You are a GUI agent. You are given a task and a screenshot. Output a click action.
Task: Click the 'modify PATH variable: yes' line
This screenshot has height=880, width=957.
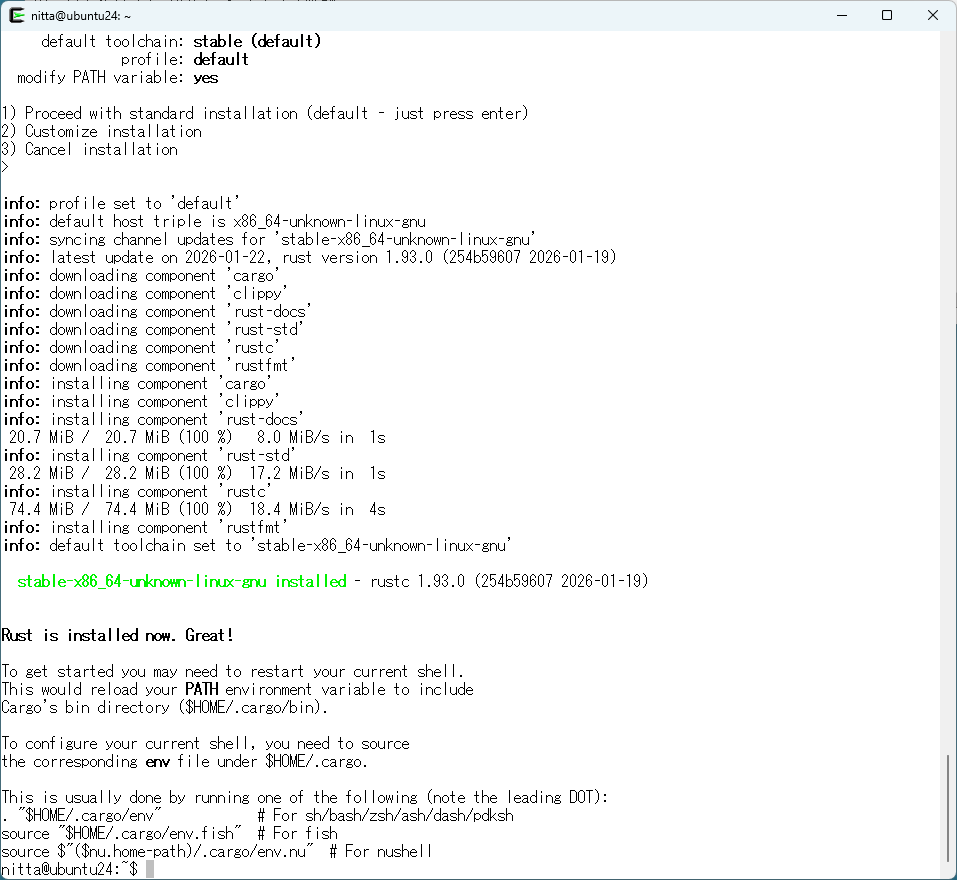118,78
